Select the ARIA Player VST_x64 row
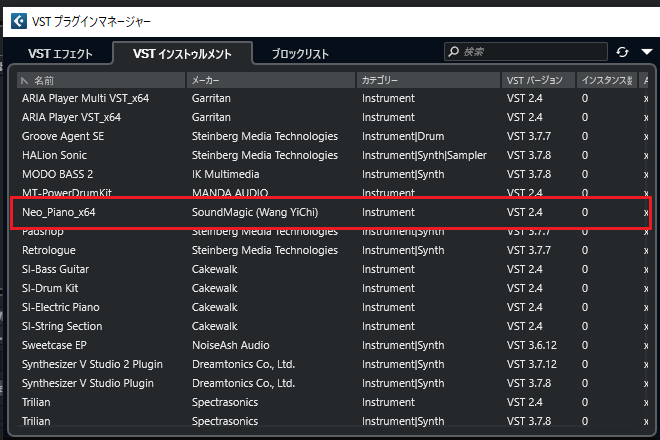The image size is (660, 440). point(333,117)
